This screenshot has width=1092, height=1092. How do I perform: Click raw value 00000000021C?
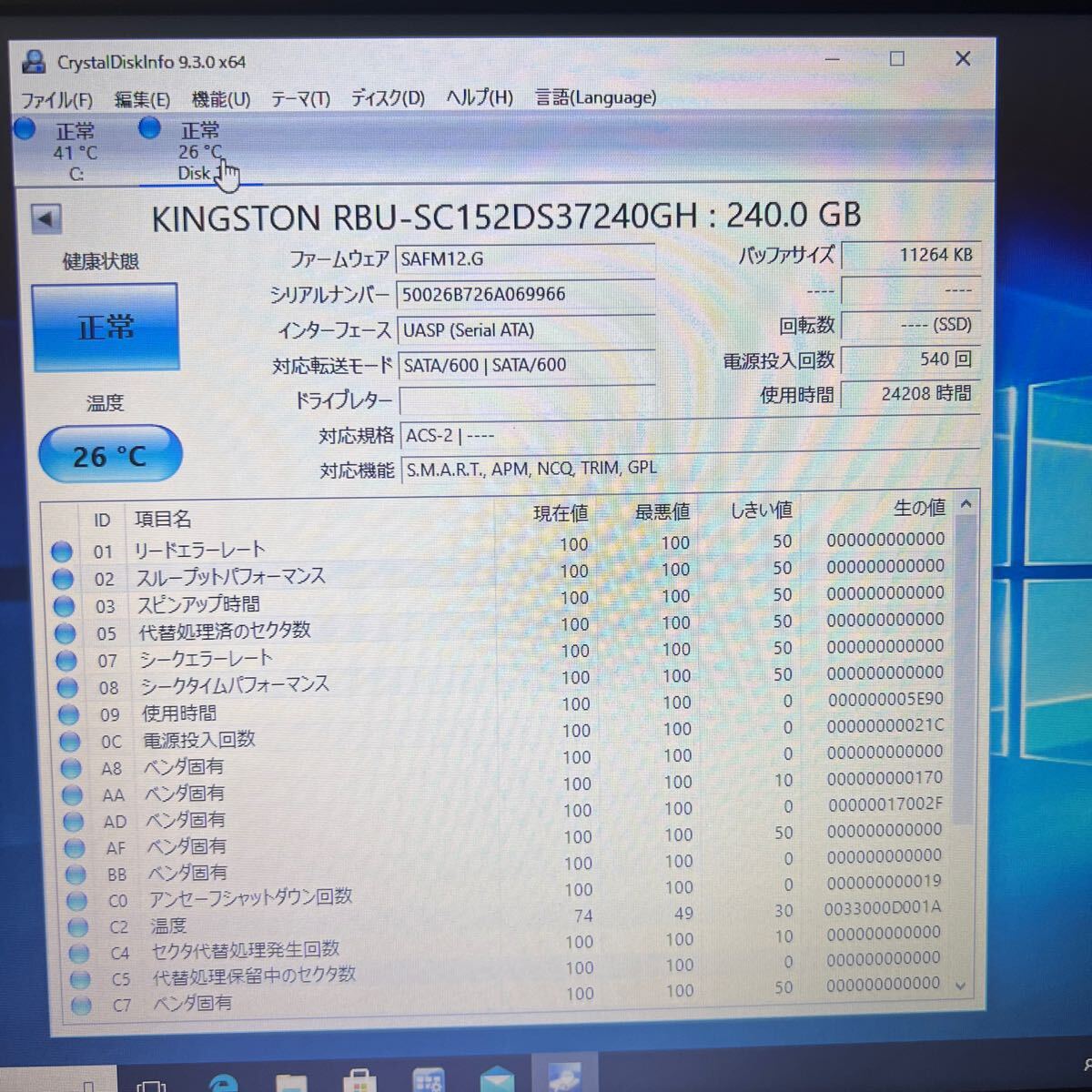(885, 726)
